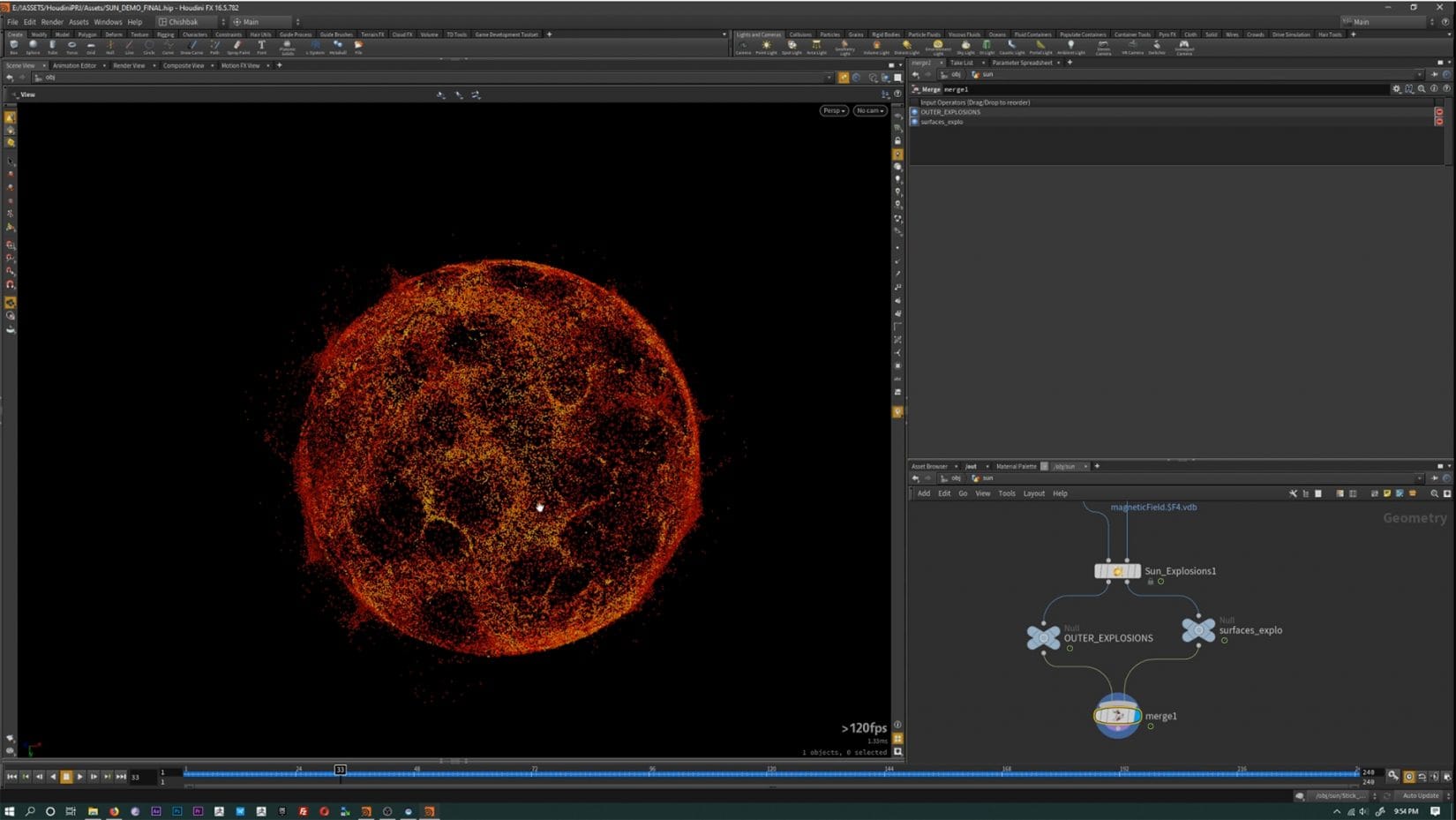The image size is (1456, 820).
Task: Select the Sphere tool on the Create shelf
Action: [x=33, y=46]
